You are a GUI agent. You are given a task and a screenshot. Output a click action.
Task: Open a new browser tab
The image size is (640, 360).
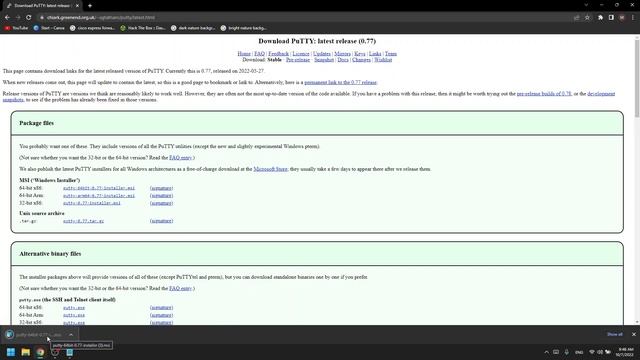point(90,6)
